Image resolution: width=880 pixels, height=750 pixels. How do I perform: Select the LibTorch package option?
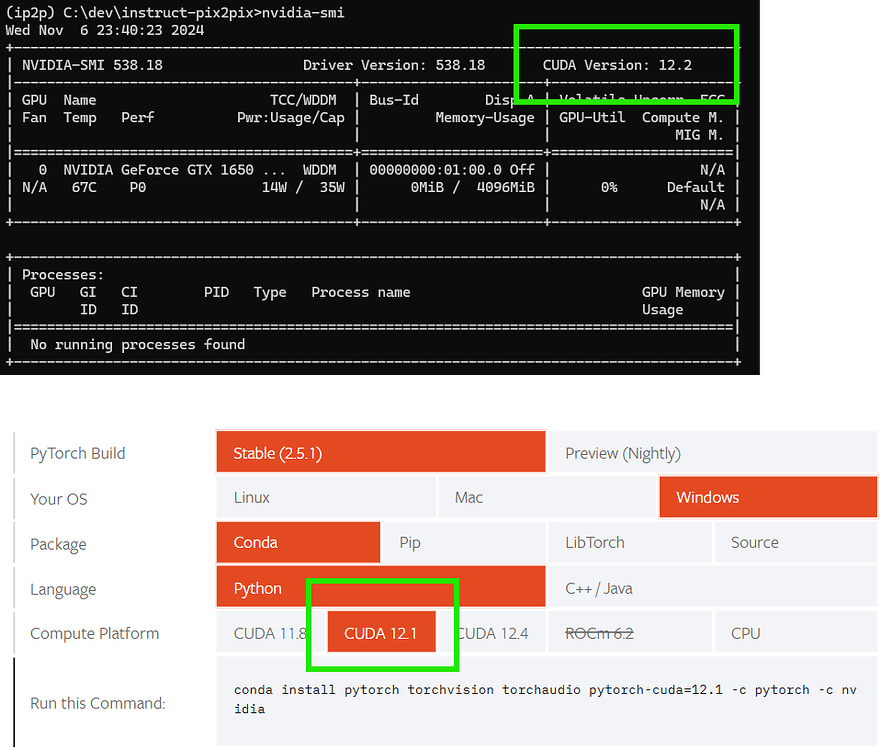630,542
